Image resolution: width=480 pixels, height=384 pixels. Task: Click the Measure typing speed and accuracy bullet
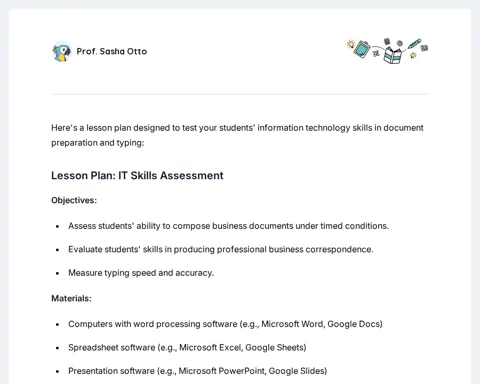[141, 273]
